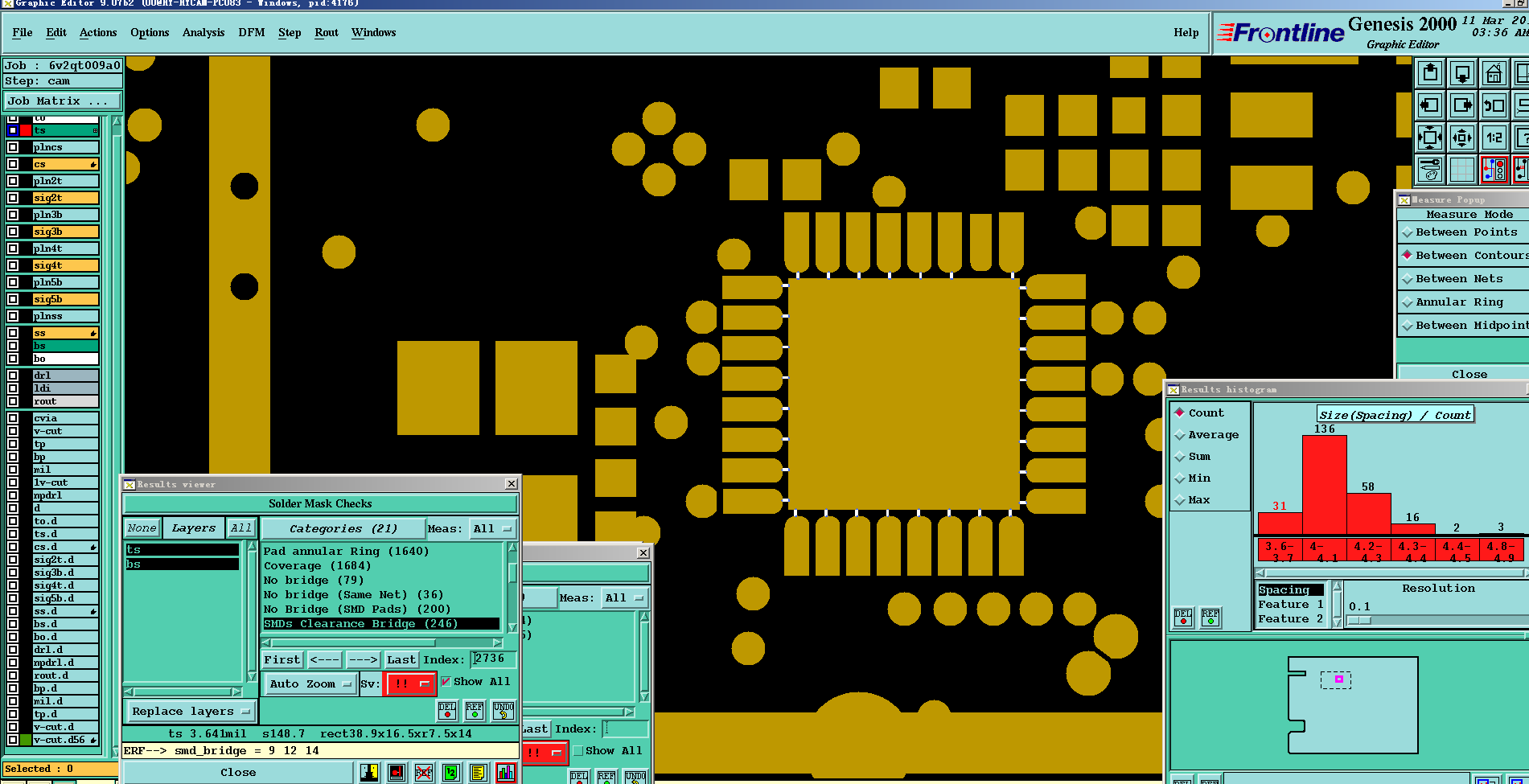Click the 1:2 zoom scale icon
This screenshot has height=784, width=1529.
click(x=1494, y=138)
